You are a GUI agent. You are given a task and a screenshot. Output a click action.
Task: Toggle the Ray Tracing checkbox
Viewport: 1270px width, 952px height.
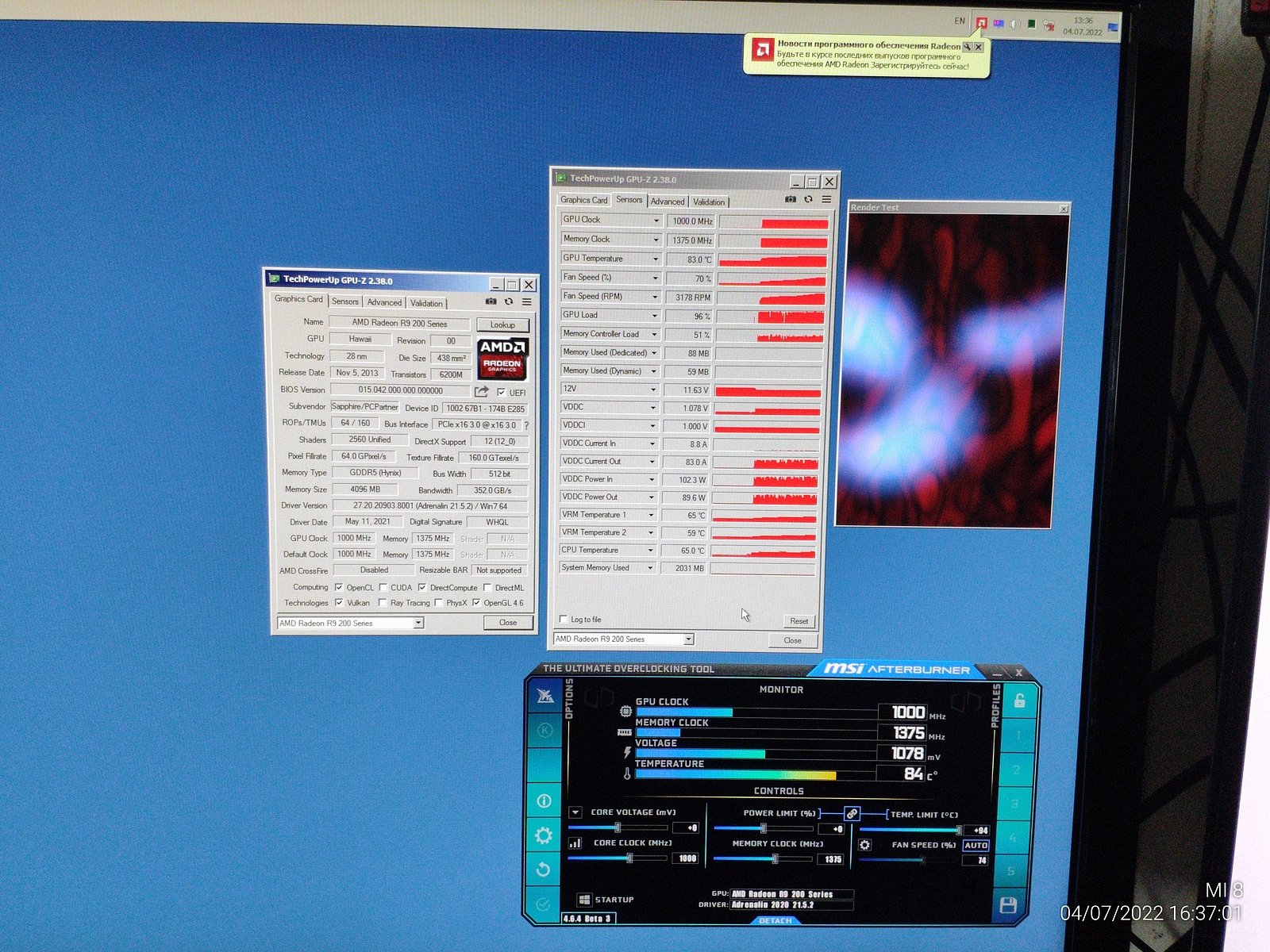click(383, 603)
